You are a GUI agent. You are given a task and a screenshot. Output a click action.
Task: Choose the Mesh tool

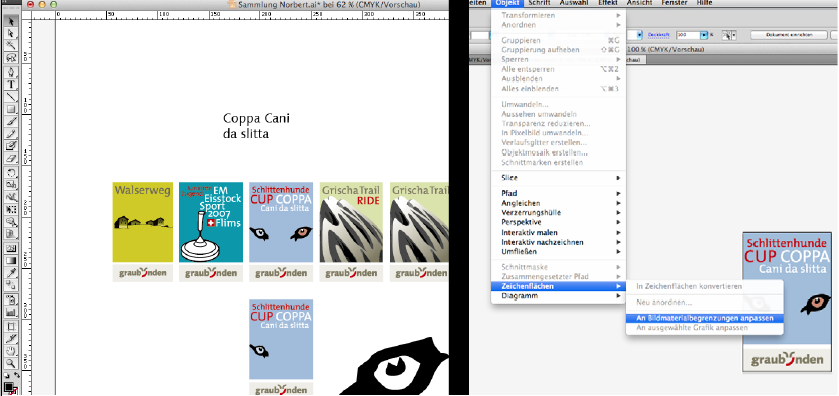tap(11, 248)
